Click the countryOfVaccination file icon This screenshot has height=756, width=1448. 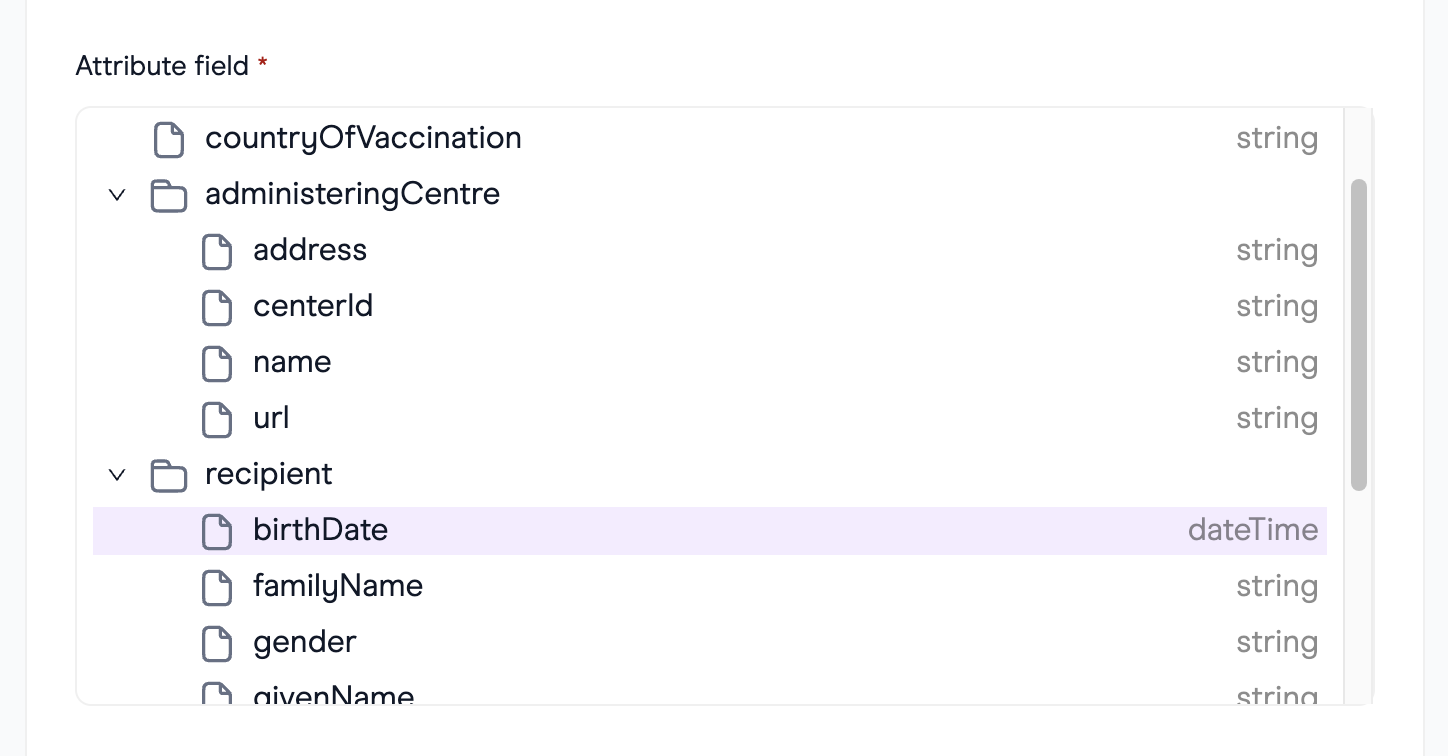click(x=169, y=139)
